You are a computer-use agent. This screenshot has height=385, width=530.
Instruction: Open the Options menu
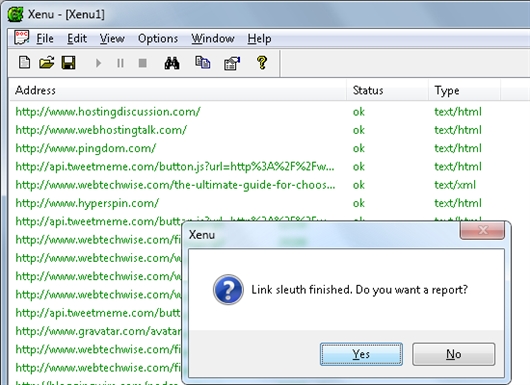158,39
